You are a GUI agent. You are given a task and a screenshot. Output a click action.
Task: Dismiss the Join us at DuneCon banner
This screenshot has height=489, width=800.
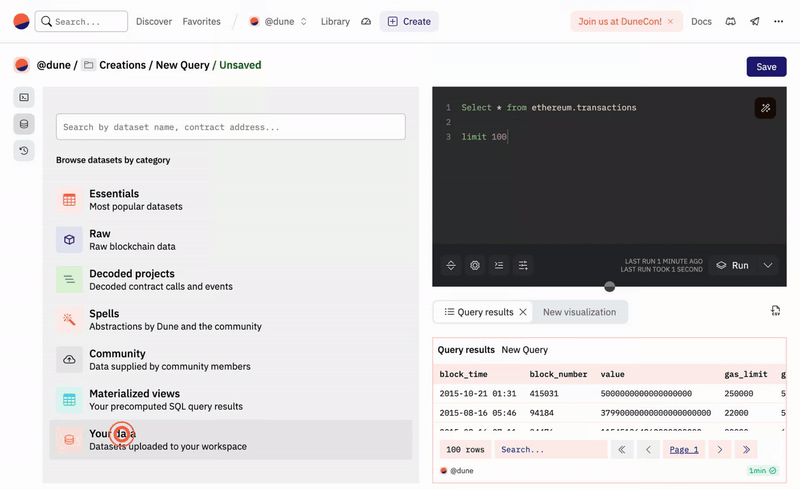[670, 21]
